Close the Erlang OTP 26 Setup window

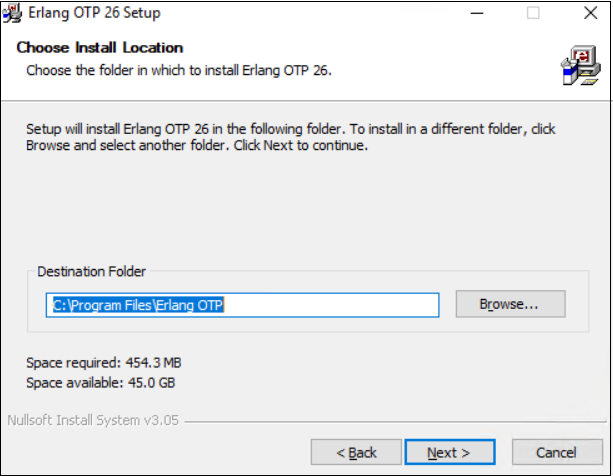[589, 14]
